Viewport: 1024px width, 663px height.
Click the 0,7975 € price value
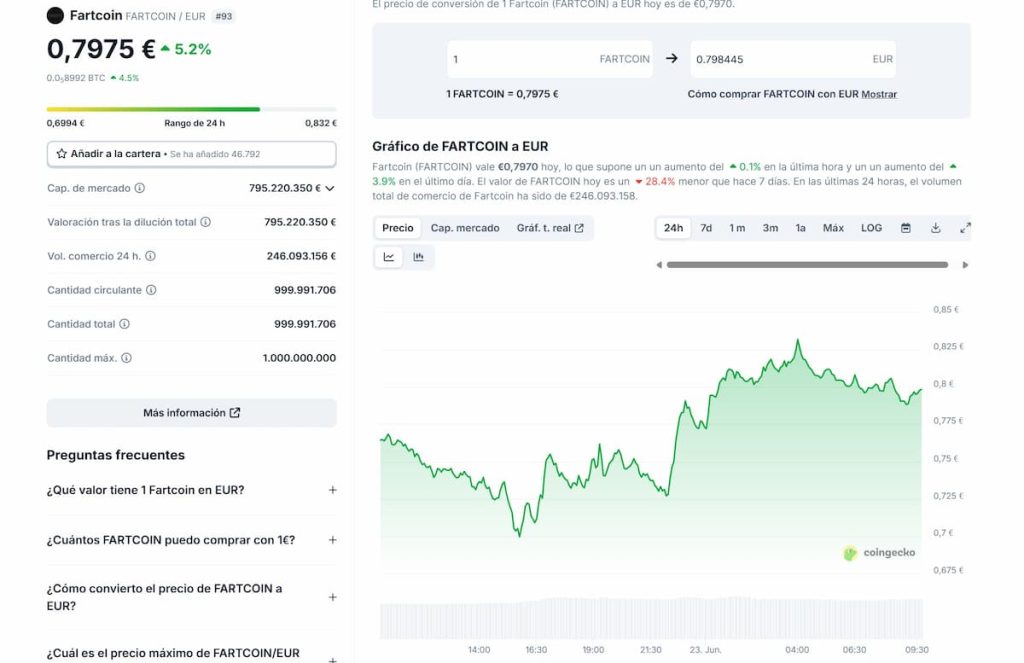pyautogui.click(x=101, y=49)
